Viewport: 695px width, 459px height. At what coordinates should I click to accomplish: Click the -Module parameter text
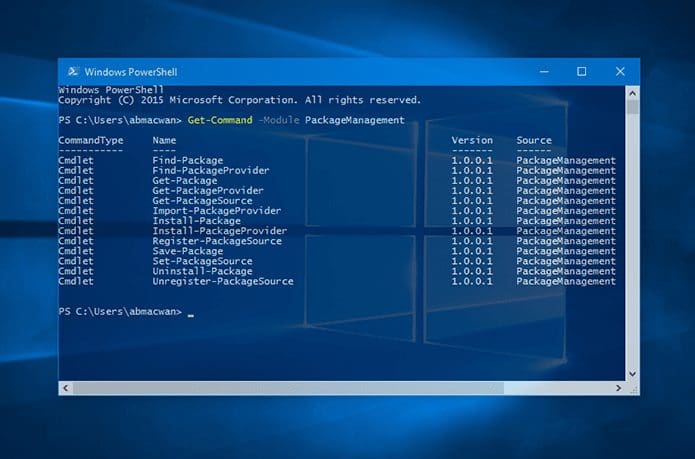[279, 120]
